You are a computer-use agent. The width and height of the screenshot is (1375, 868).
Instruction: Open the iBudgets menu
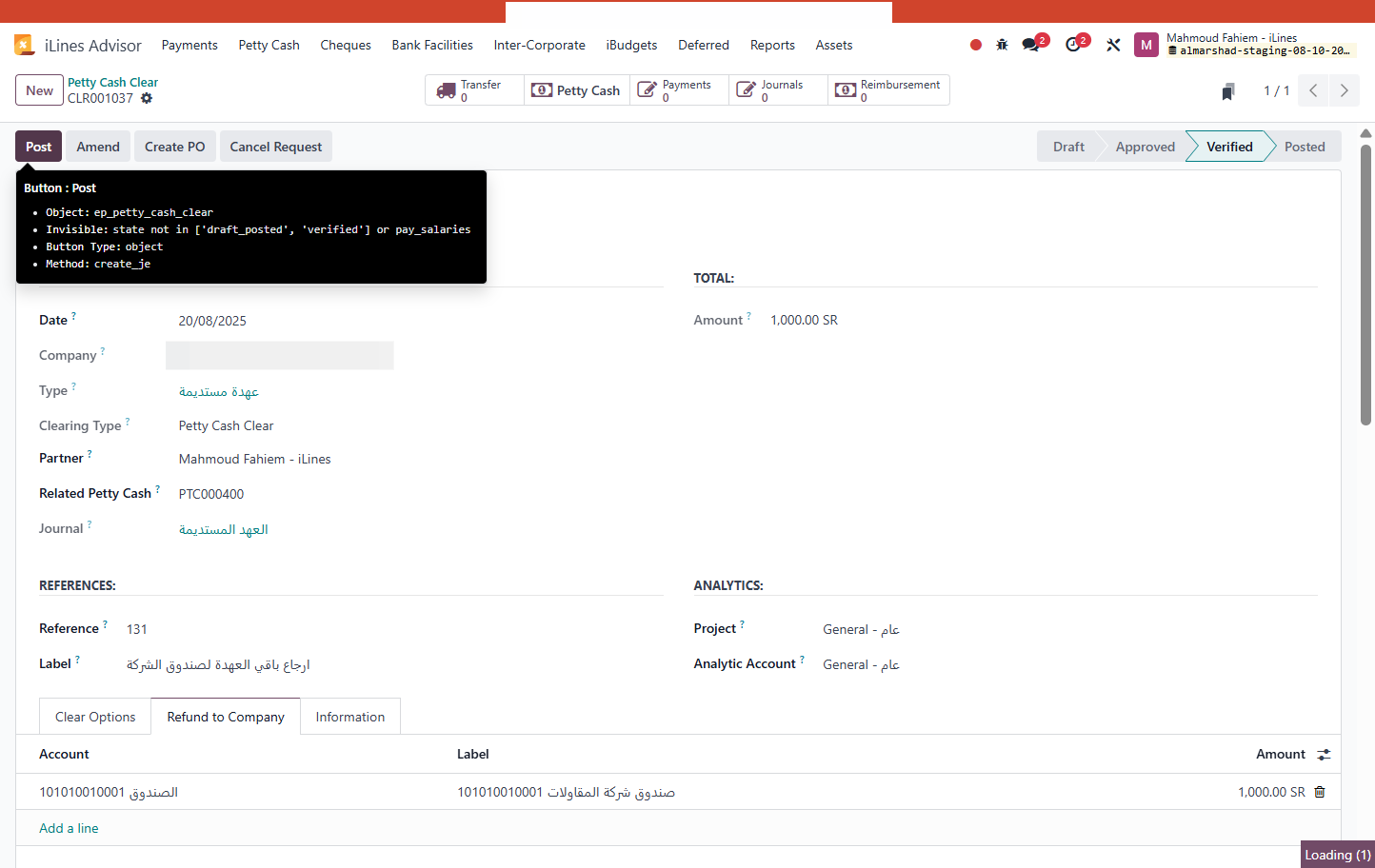coord(631,45)
